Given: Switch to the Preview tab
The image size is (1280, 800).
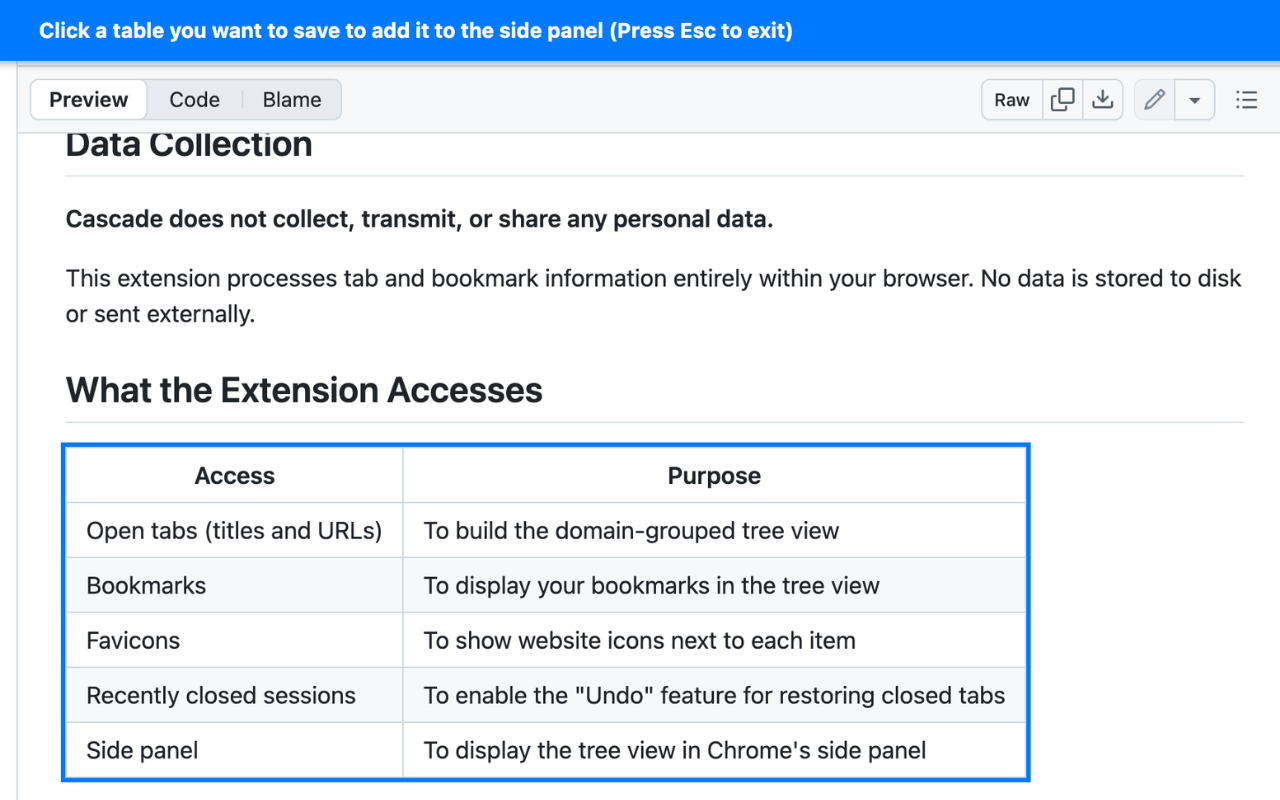Looking at the screenshot, I should (89, 100).
